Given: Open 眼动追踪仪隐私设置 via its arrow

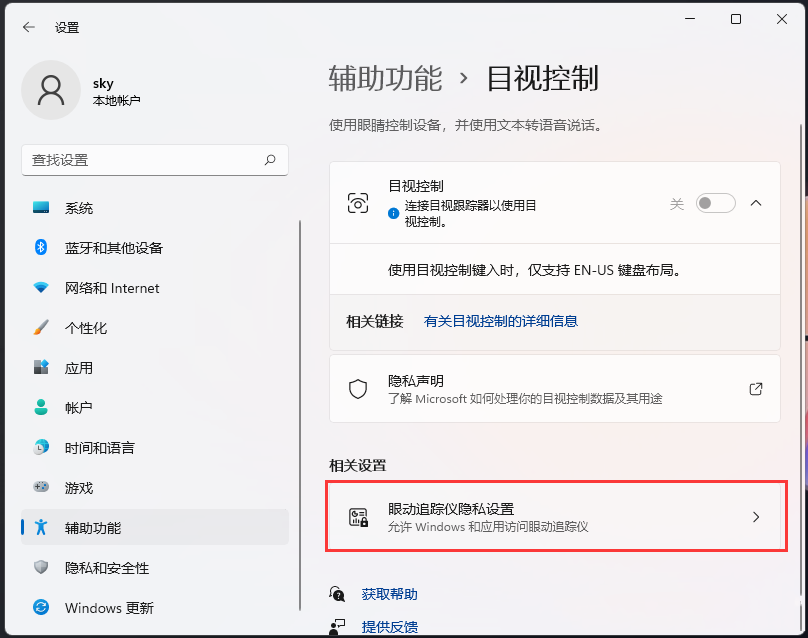Looking at the screenshot, I should (755, 517).
